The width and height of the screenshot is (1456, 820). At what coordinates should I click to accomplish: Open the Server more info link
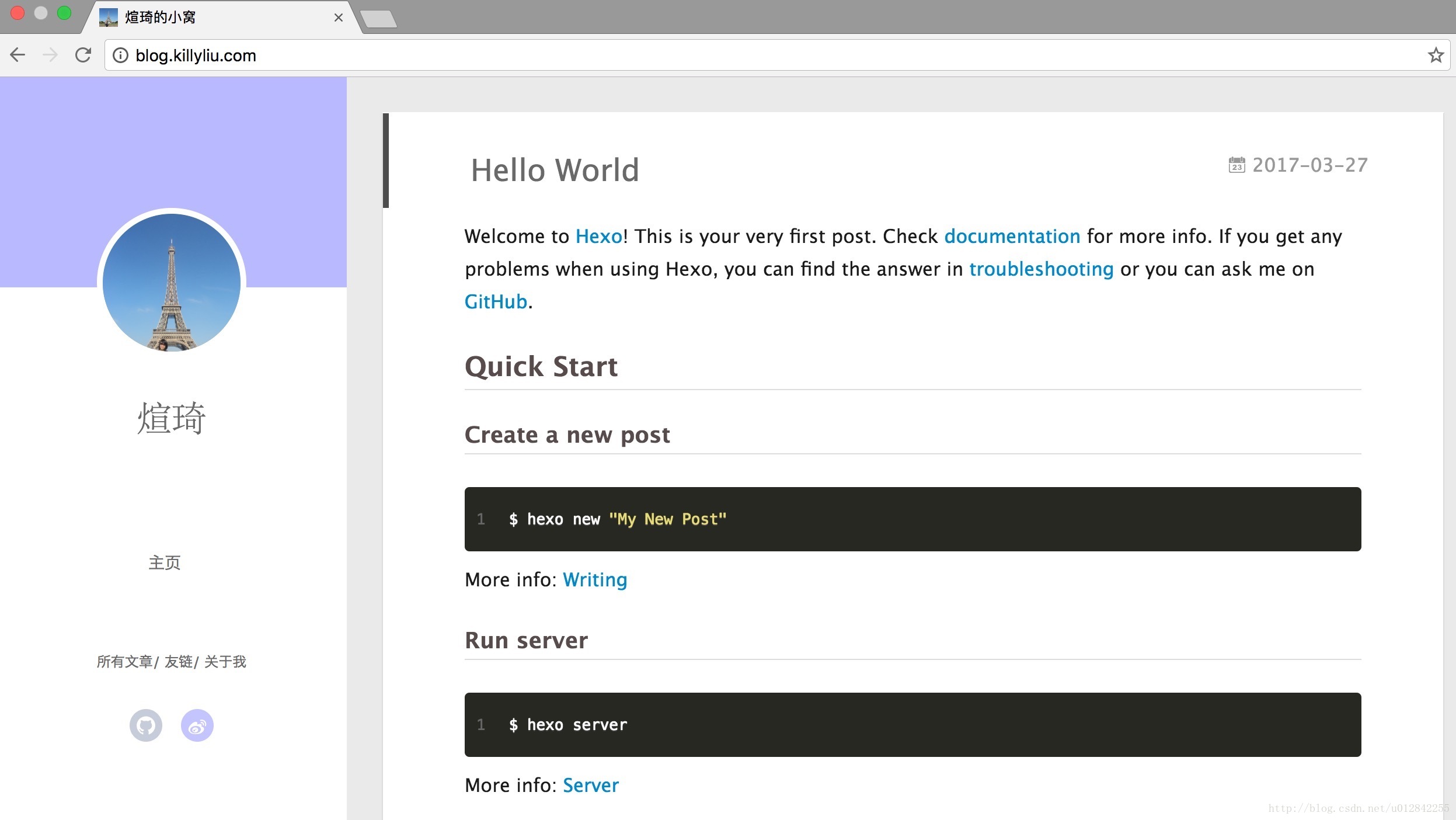(591, 785)
